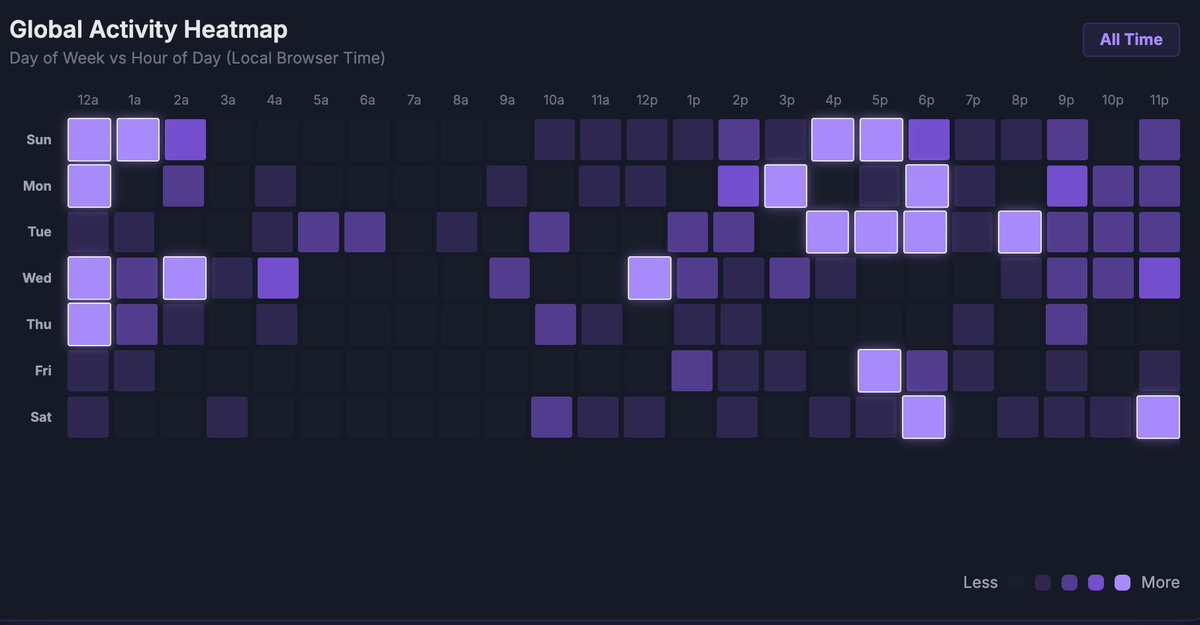
Task: Select the Saturday 6p heatmap cell
Action: point(923,417)
